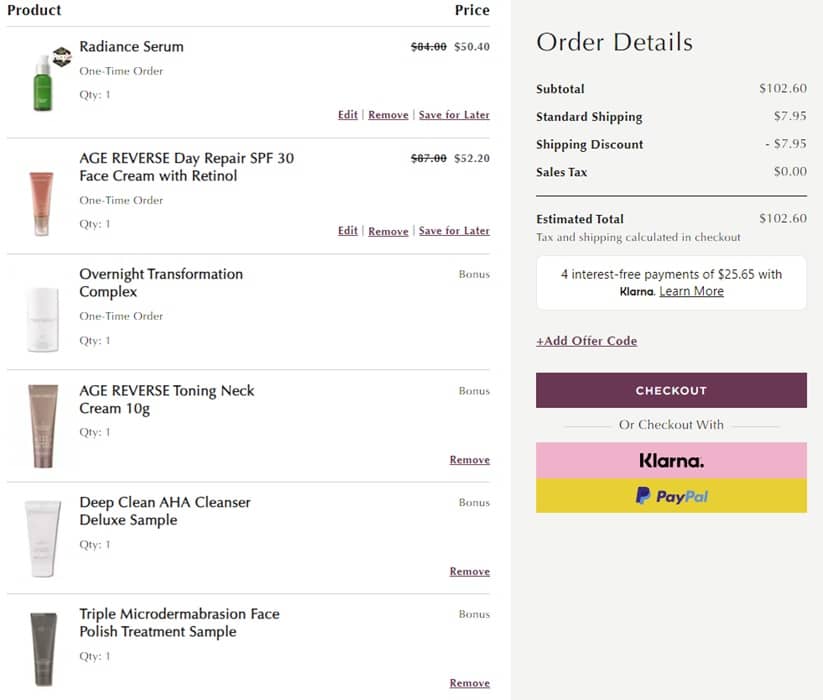Click the AGE REVERSE Day Repair cream image
Screen dimensions: 823x700
41,203
